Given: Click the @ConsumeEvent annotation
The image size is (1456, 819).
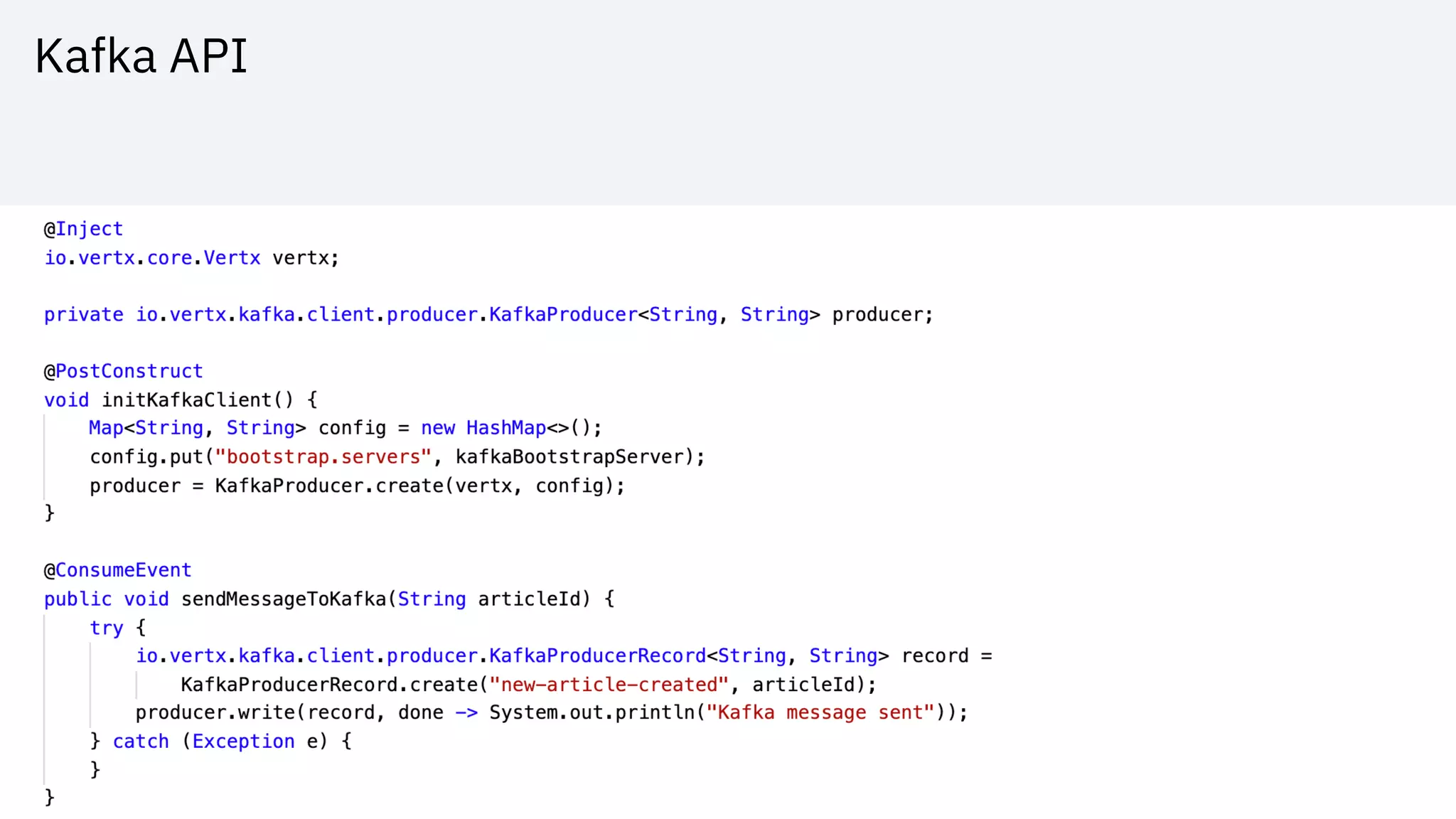Looking at the screenshot, I should pyautogui.click(x=117, y=570).
